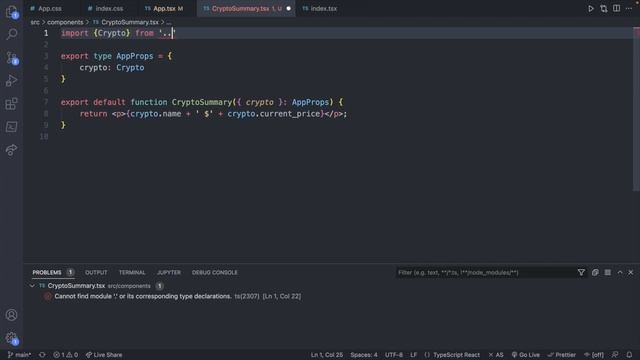The height and width of the screenshot is (360, 640).
Task: Open the Explorer view in activity bar
Action: coord(11,12)
